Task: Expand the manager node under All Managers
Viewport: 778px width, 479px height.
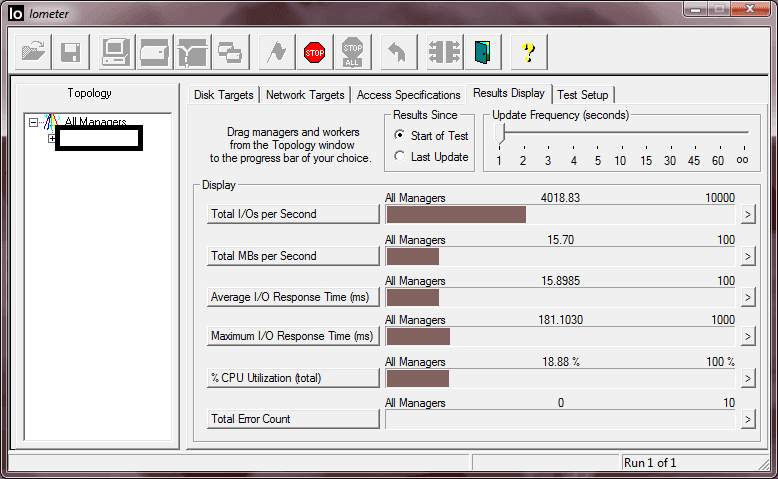Action: tap(52, 138)
